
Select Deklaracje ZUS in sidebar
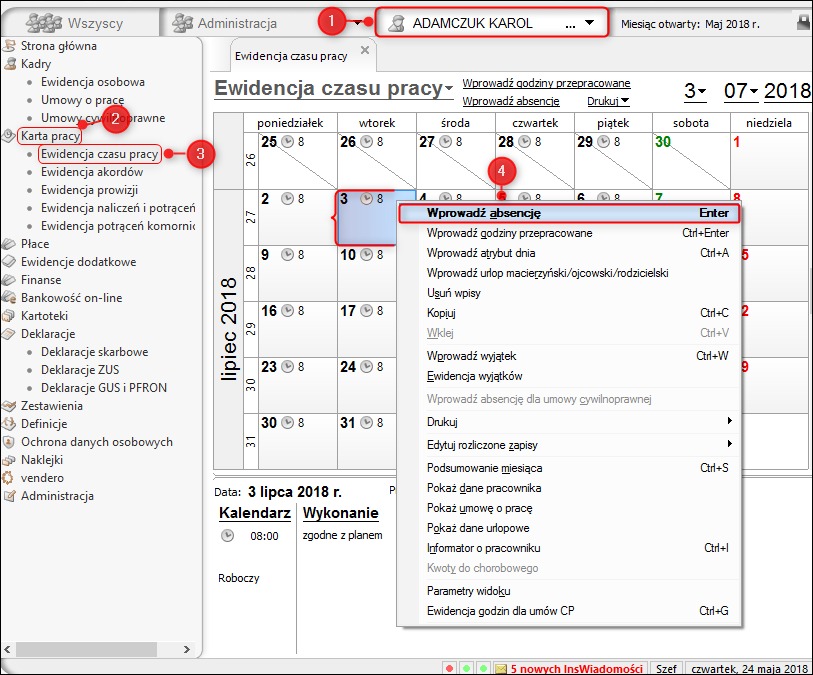pyautogui.click(x=80, y=370)
